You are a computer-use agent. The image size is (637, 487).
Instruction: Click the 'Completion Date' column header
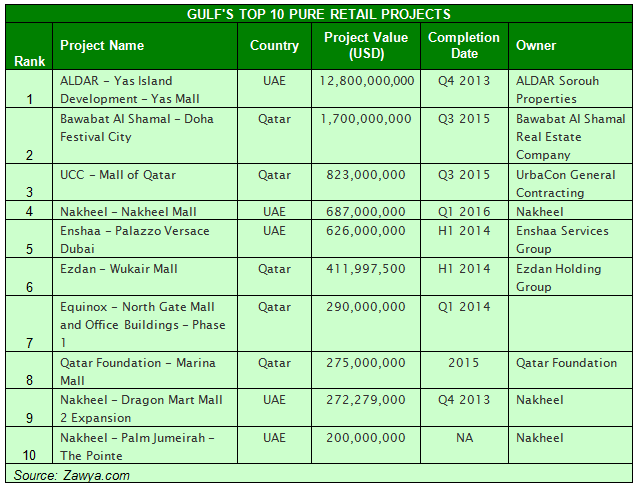[x=463, y=45]
